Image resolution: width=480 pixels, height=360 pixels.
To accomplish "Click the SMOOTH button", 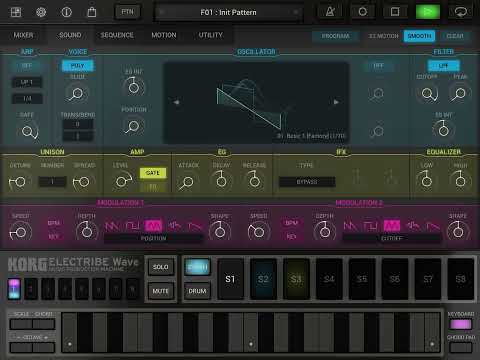I will (419, 36).
